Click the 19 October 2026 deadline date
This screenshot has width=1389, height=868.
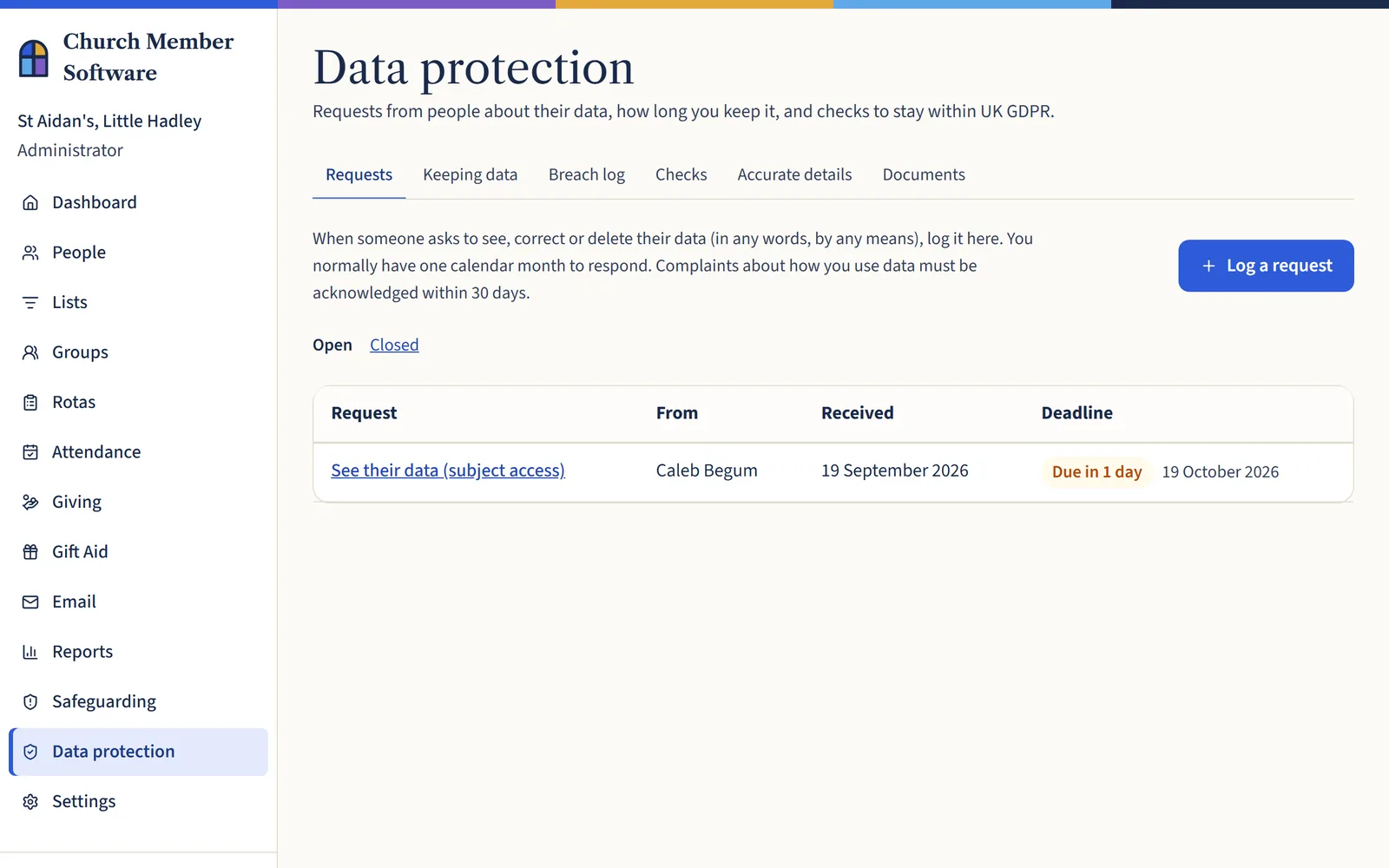click(x=1221, y=472)
